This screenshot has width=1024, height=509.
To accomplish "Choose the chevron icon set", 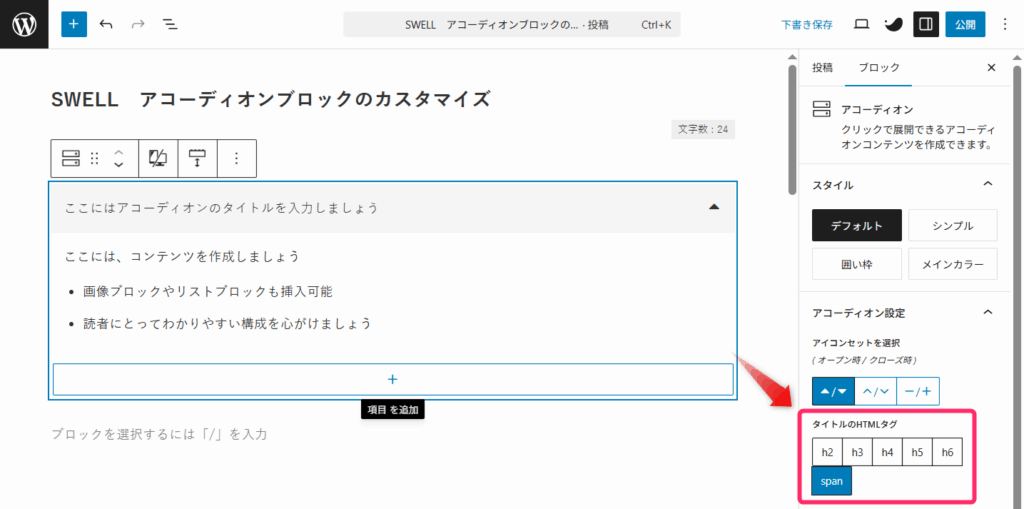I will [876, 391].
